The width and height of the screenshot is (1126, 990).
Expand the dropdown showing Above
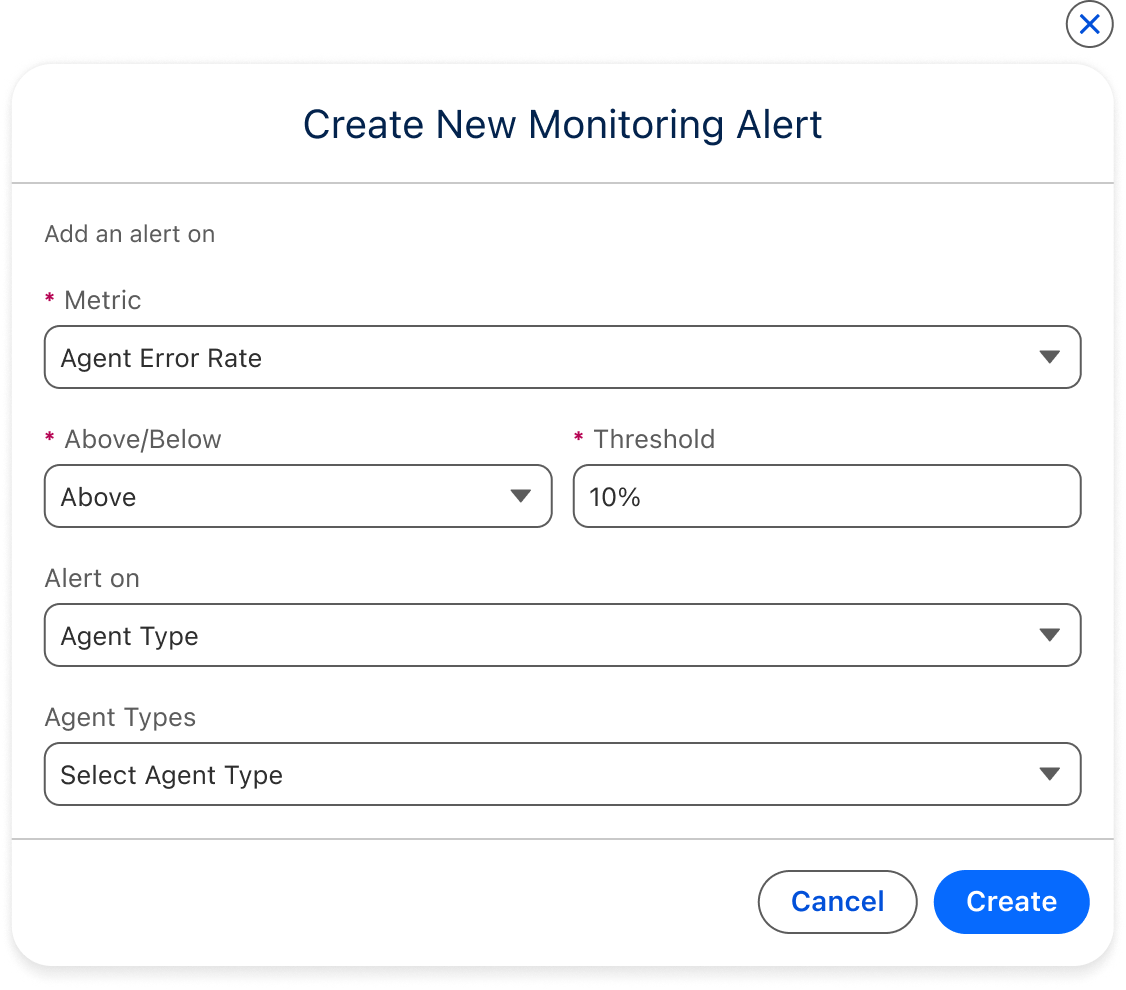pos(280,496)
